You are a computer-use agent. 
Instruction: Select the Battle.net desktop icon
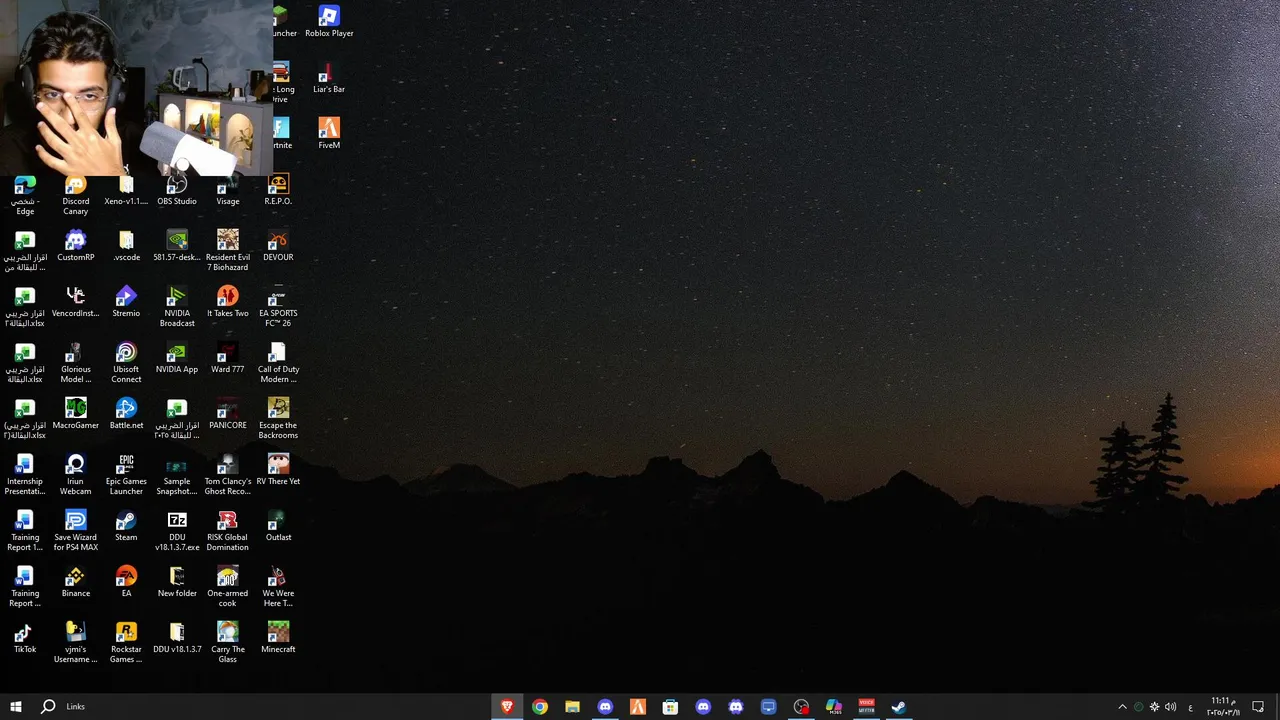tap(126, 414)
